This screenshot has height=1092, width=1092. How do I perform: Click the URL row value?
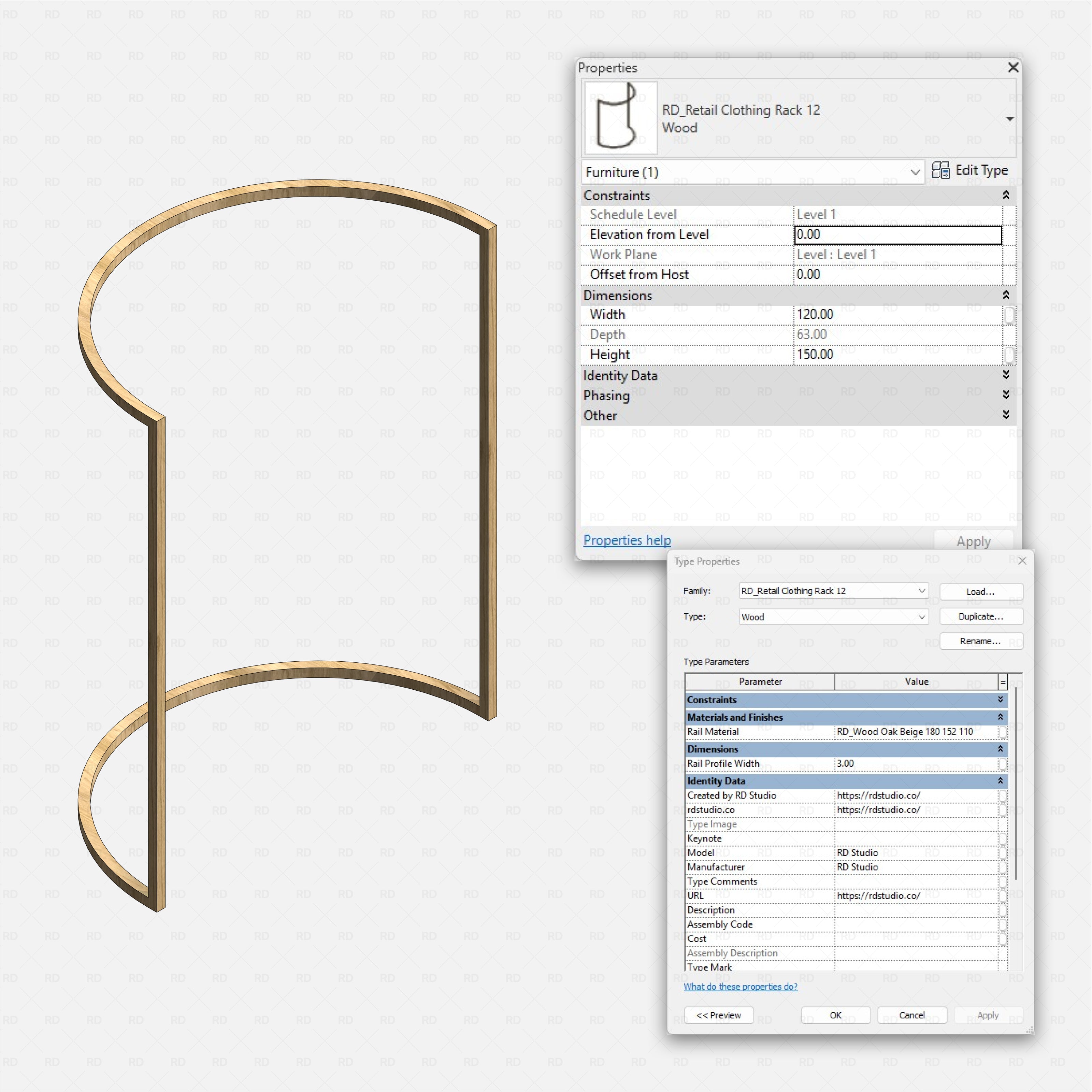(916, 896)
